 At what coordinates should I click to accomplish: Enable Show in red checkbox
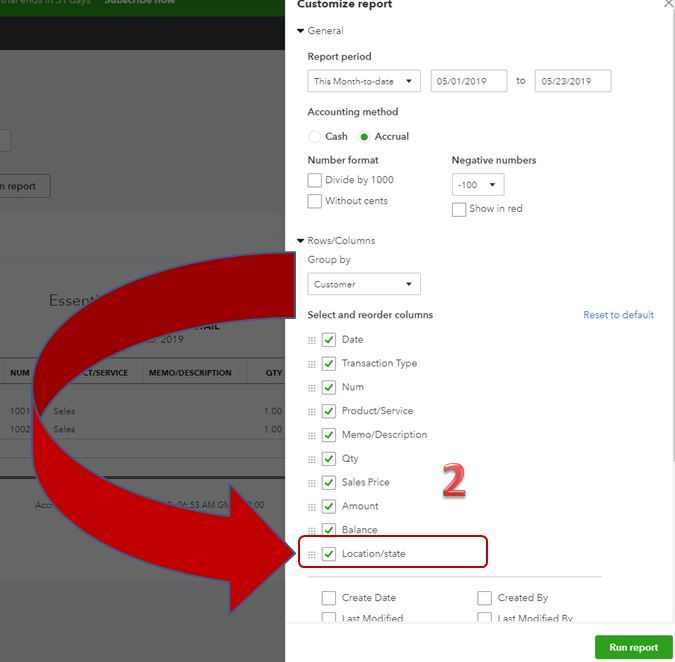coord(458,210)
